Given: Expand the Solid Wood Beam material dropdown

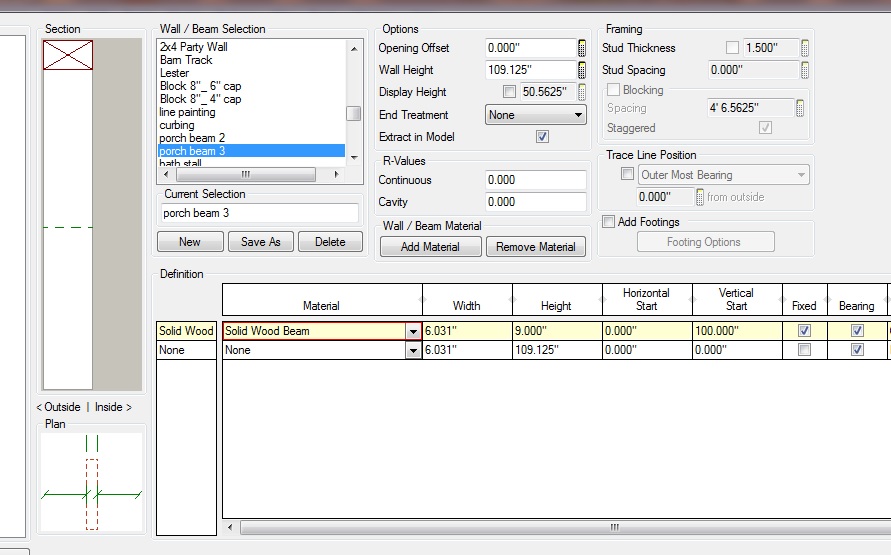Looking at the screenshot, I should [x=413, y=331].
